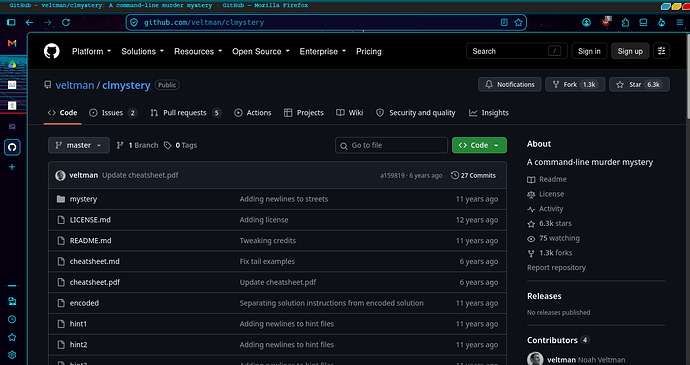Click the Notifications button
The width and height of the screenshot is (690, 365).
point(510,85)
